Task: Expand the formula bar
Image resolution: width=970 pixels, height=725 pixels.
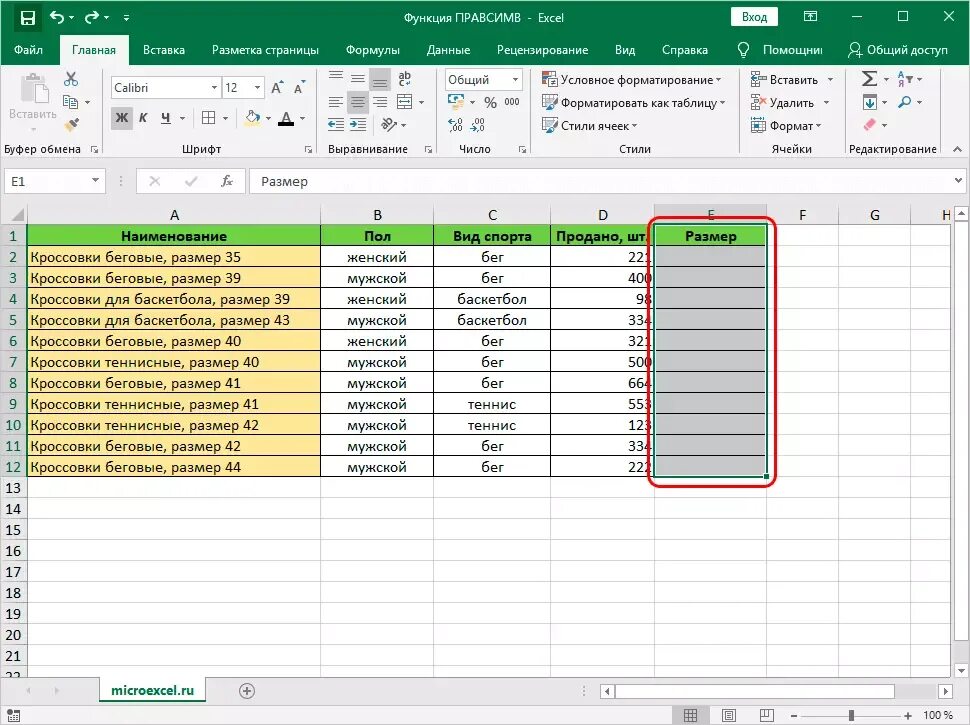Action: point(958,181)
